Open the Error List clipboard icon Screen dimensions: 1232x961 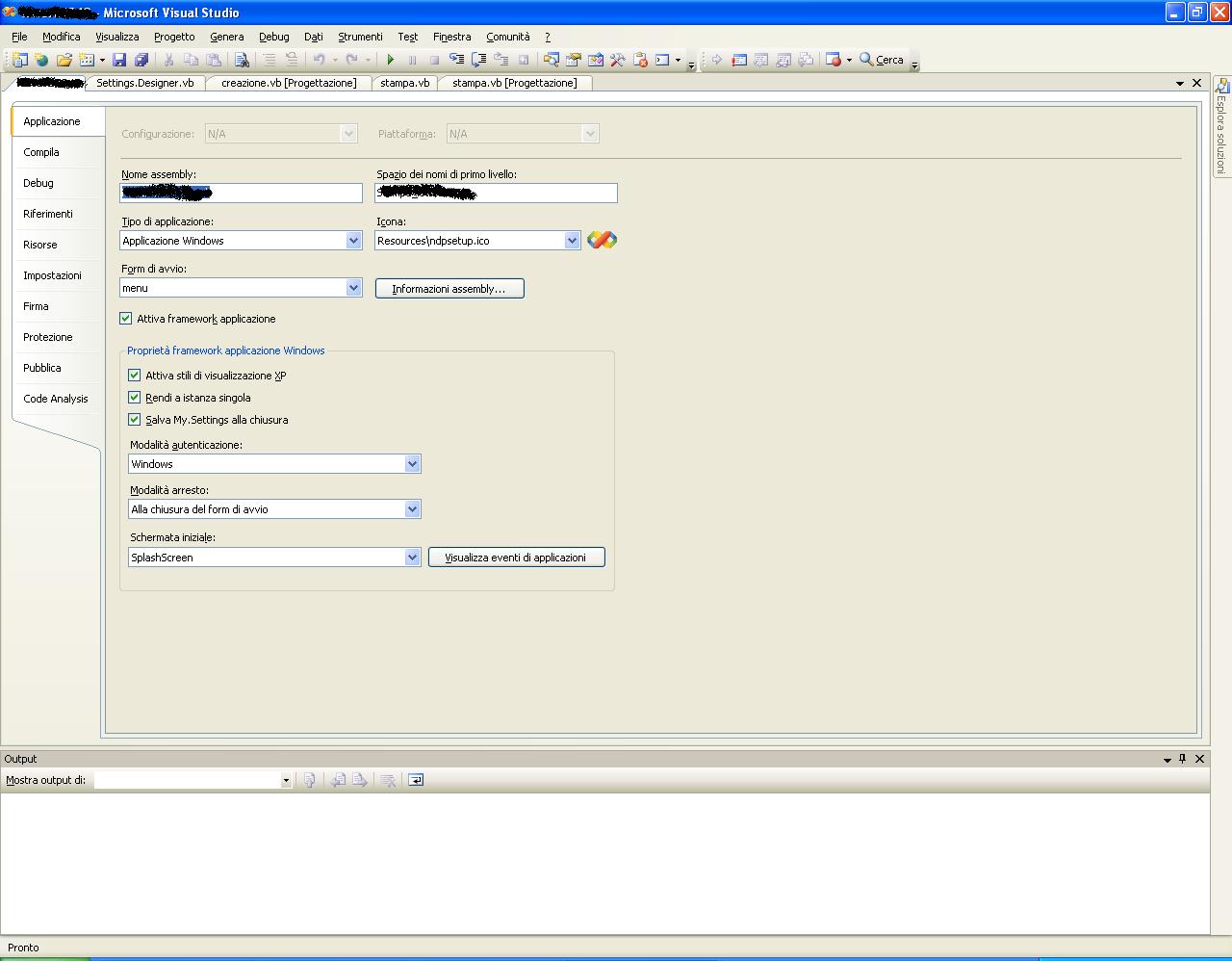click(640, 60)
